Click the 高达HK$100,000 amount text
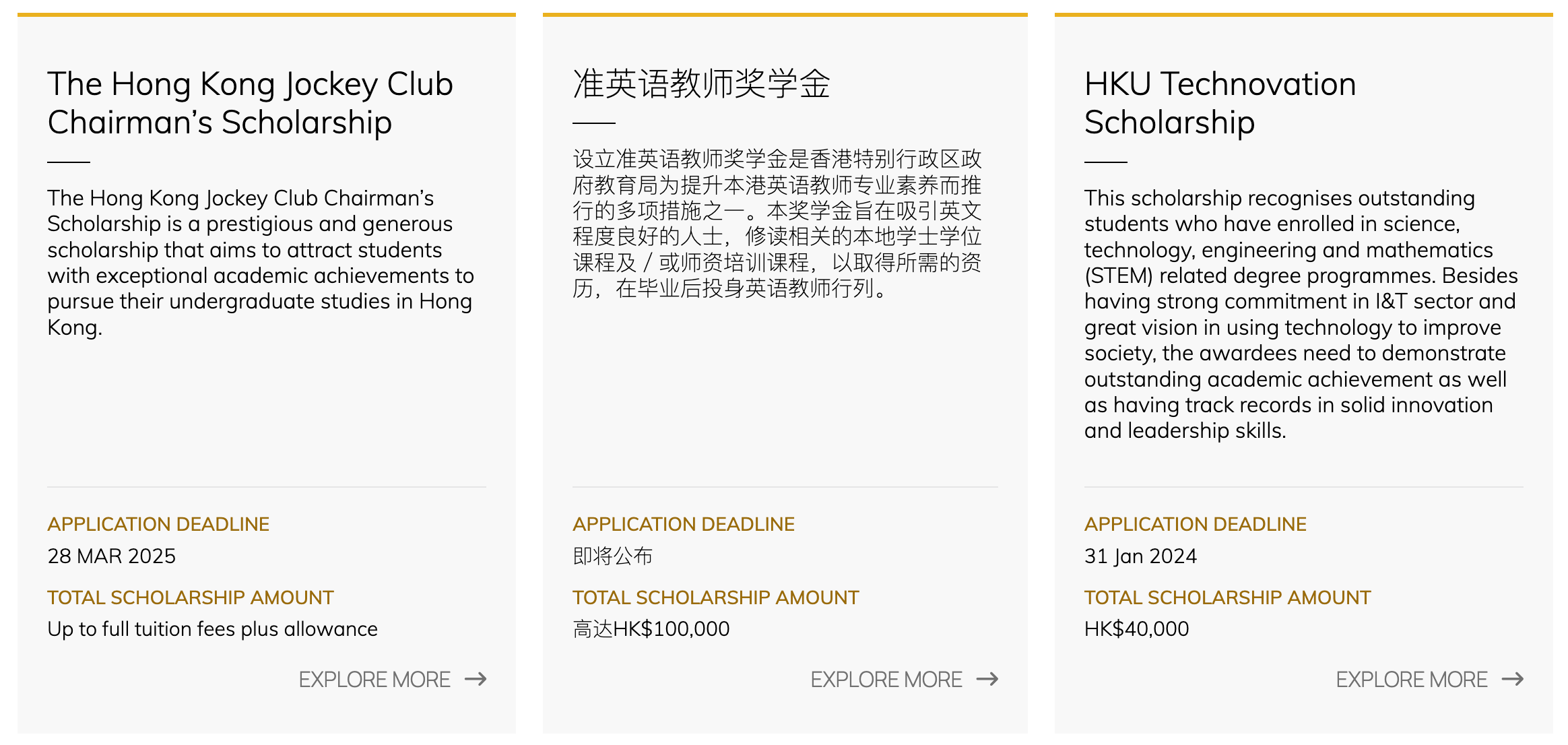The image size is (1568, 745). click(x=651, y=628)
